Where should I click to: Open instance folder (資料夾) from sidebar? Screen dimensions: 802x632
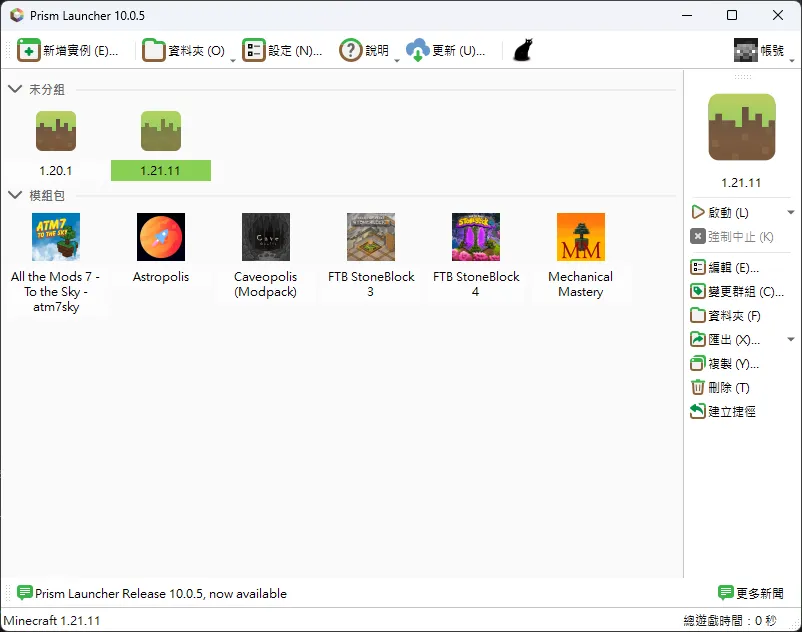(698, 316)
